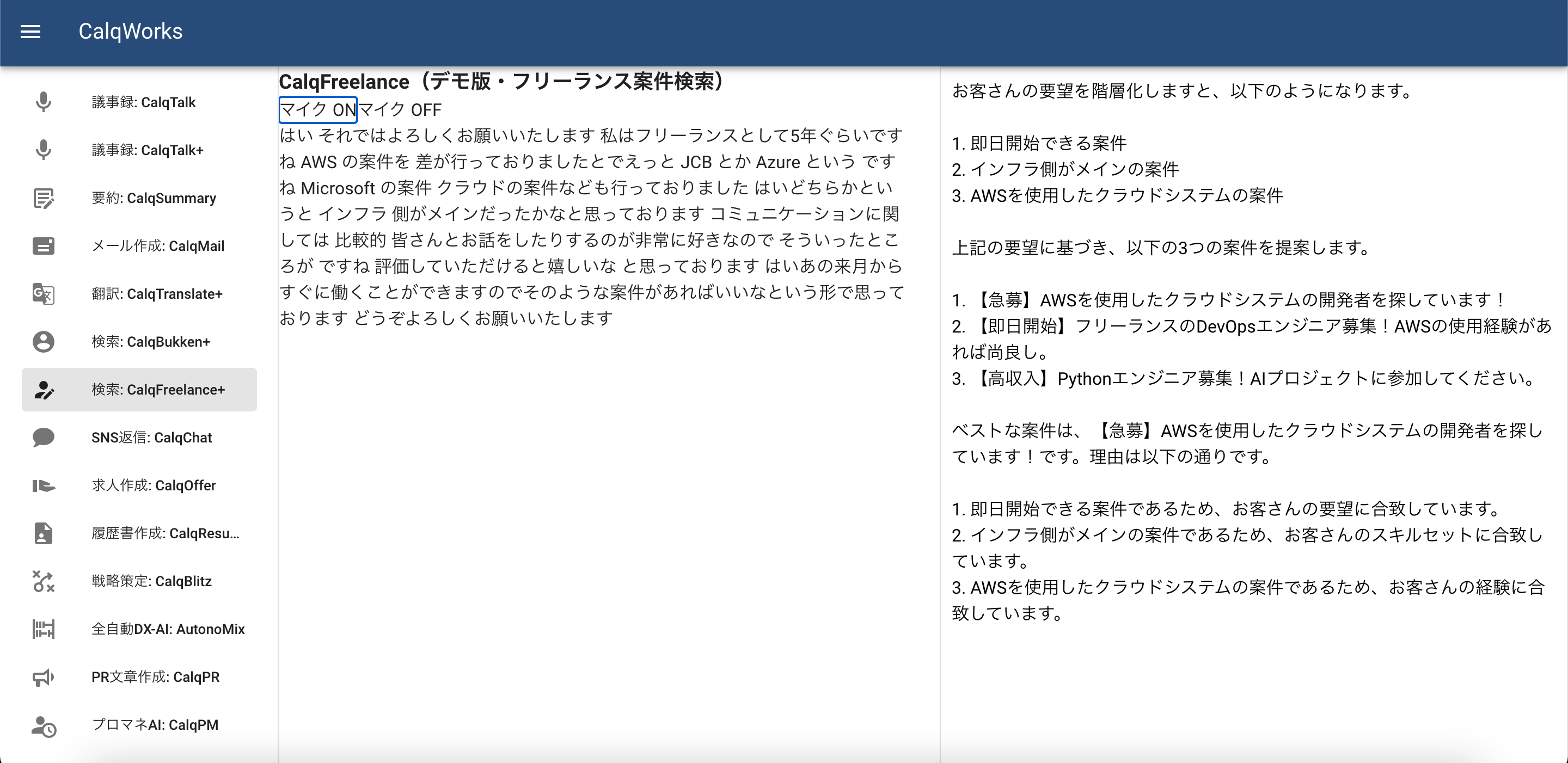The width and height of the screenshot is (1568, 763).
Task: Select 検索: CalqFreelance+ in sidebar
Action: point(158,390)
